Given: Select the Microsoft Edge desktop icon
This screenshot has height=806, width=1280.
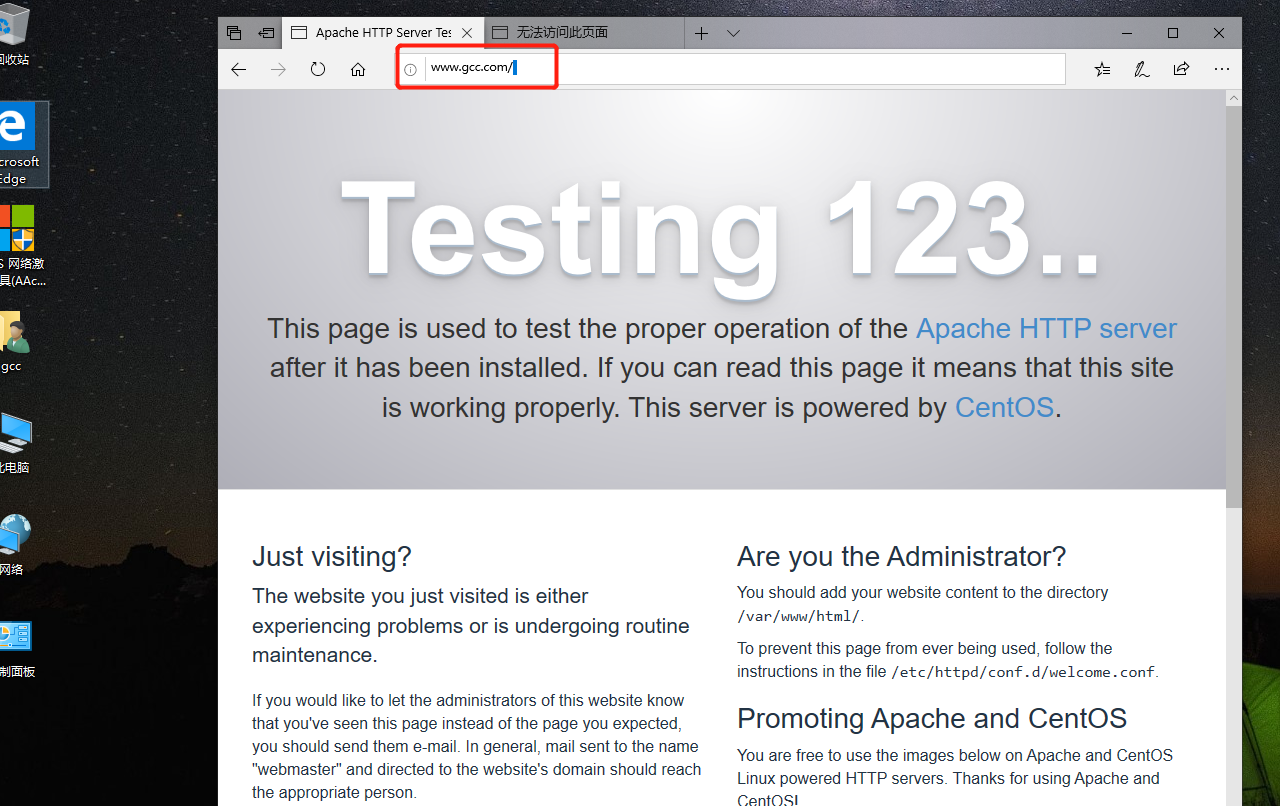Looking at the screenshot, I should pos(16,144).
